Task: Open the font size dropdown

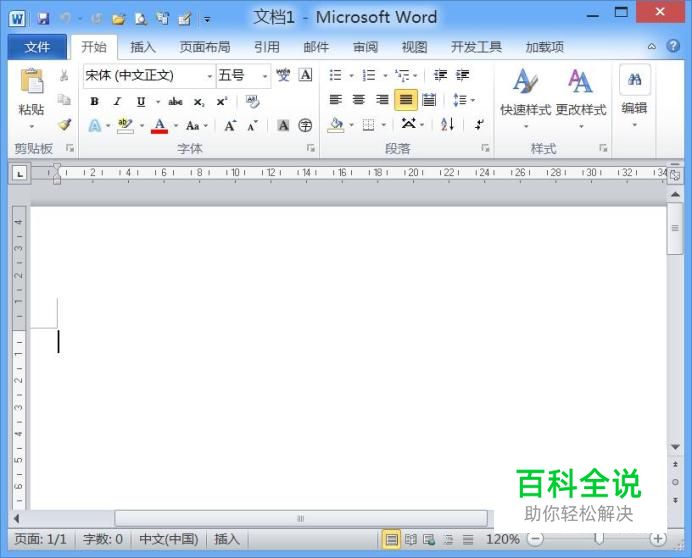Action: pos(265,76)
